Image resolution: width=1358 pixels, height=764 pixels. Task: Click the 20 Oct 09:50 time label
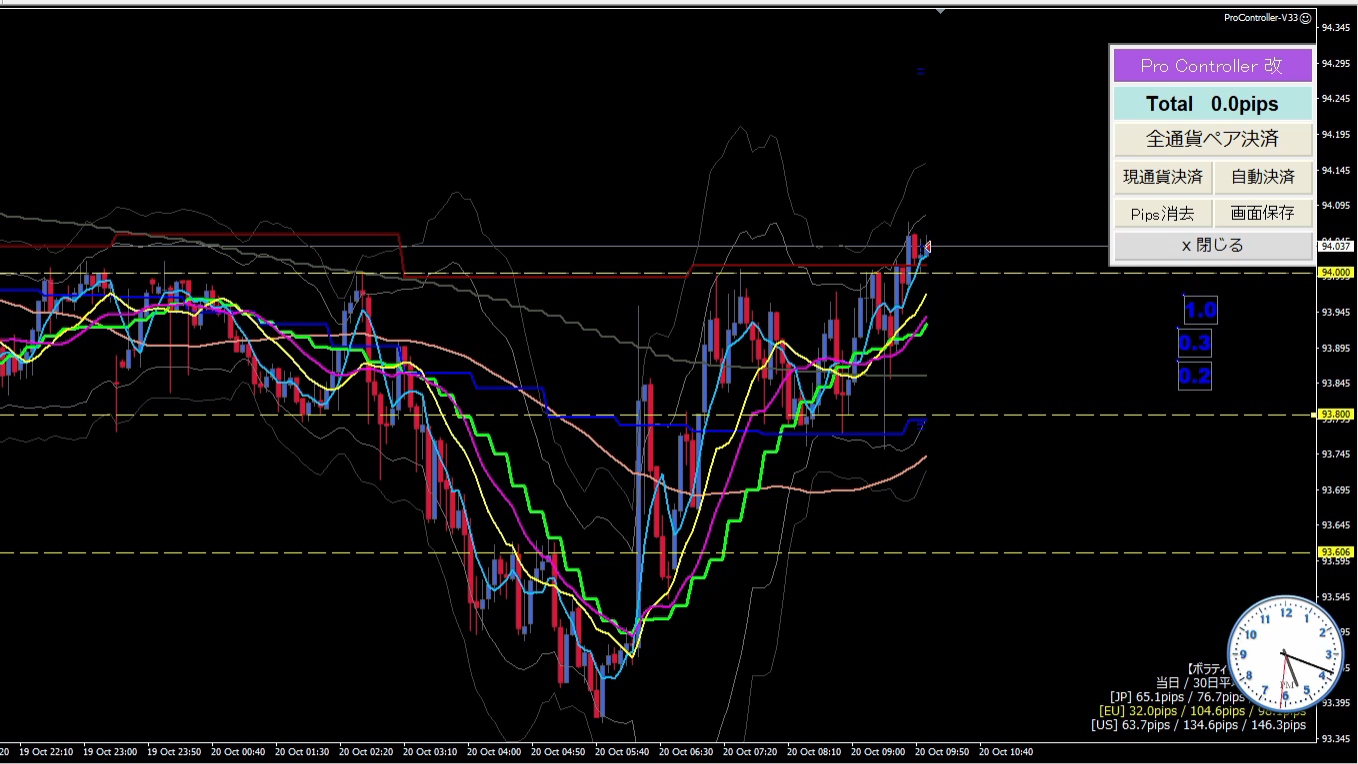click(x=941, y=751)
